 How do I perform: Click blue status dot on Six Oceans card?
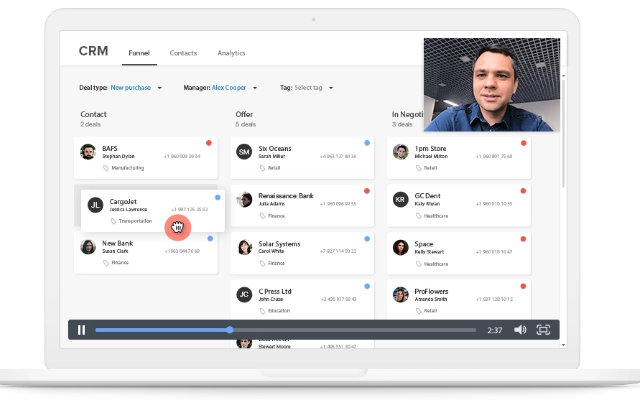[x=367, y=144]
